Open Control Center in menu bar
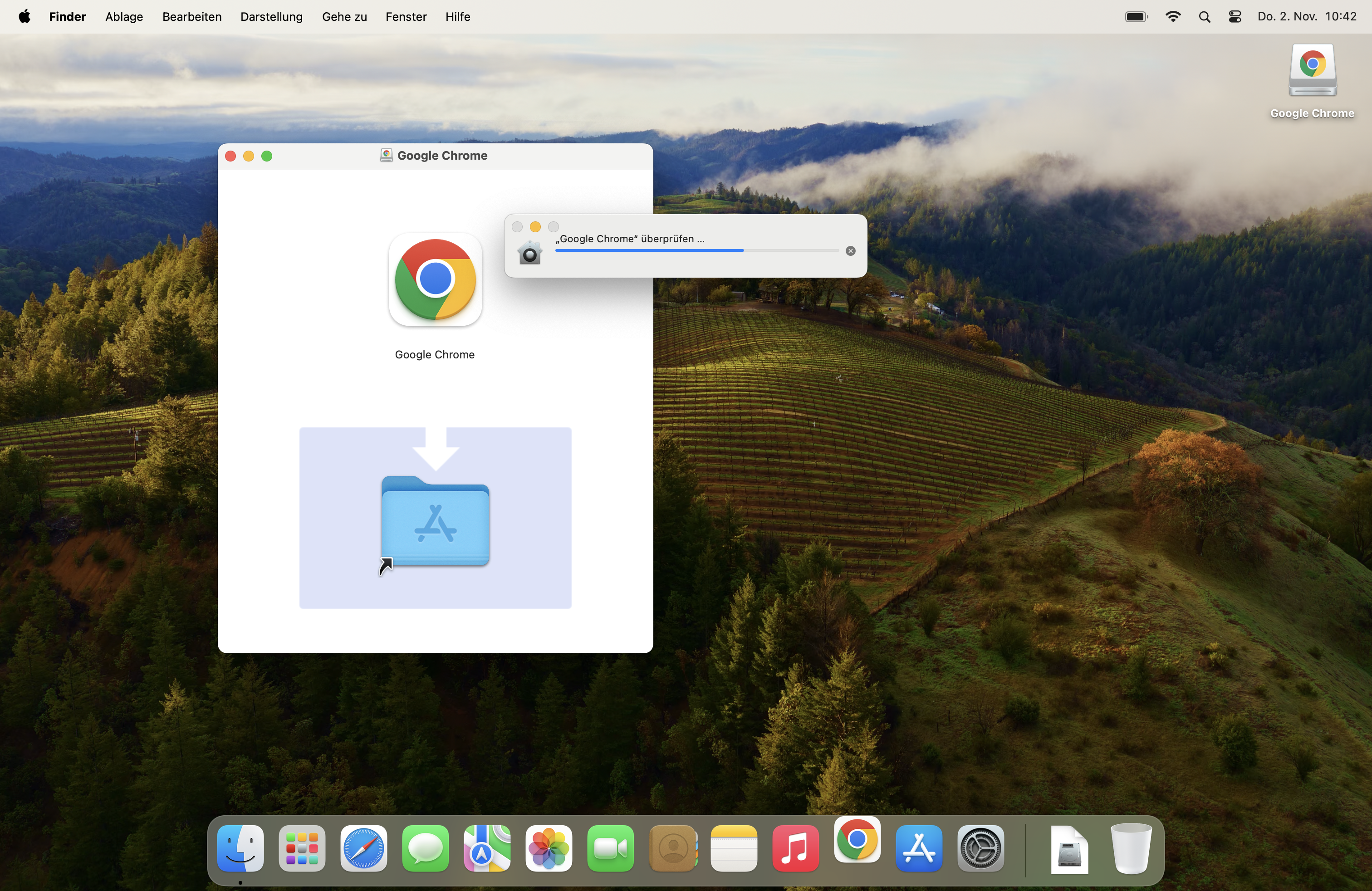This screenshot has height=891, width=1372. pos(1235,17)
